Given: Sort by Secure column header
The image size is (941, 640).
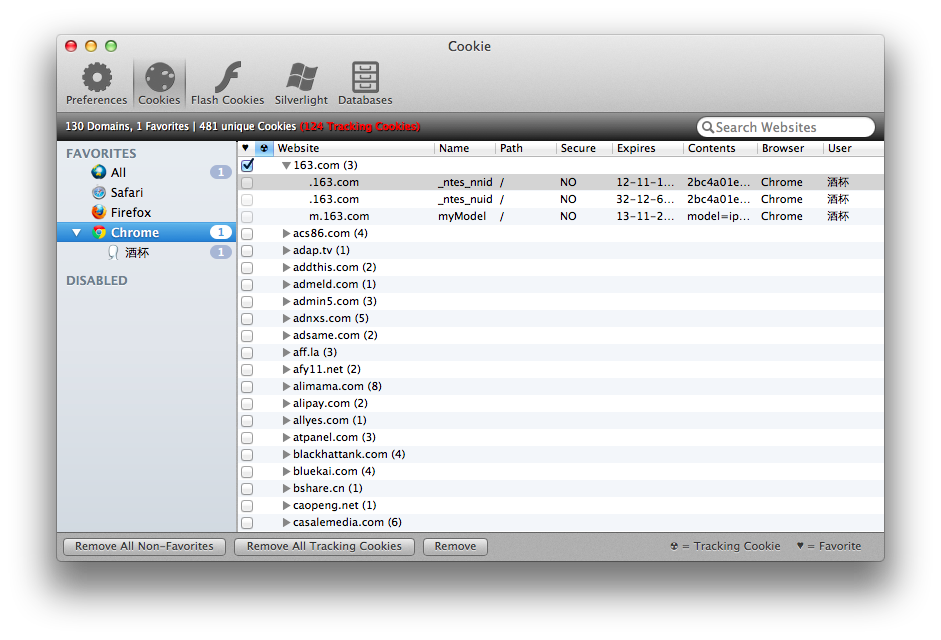Looking at the screenshot, I should [x=584, y=148].
